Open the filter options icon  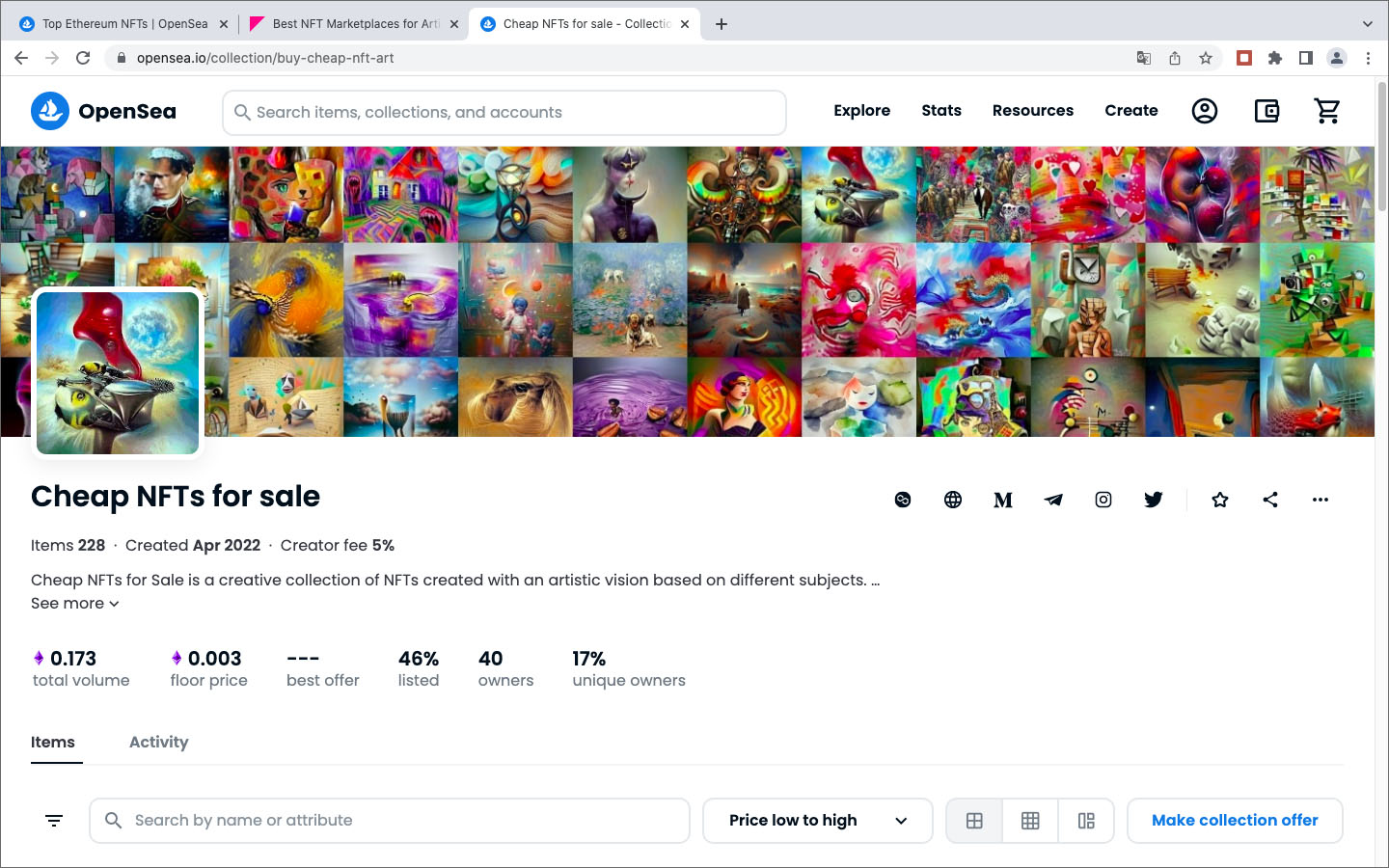[54, 821]
